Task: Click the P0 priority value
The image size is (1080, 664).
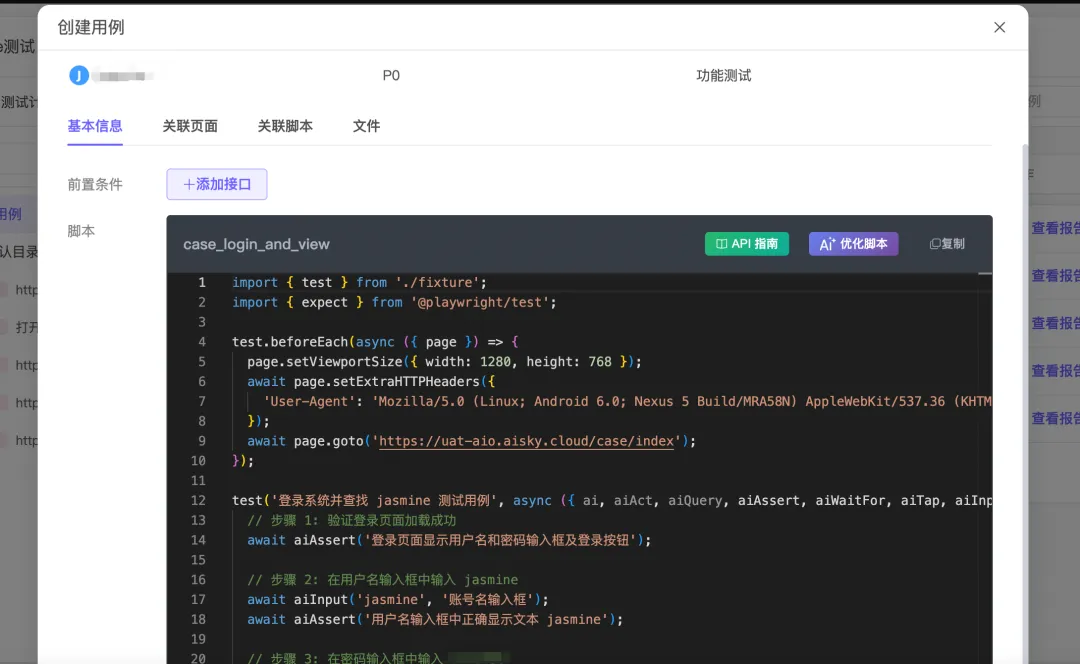Action: pyautogui.click(x=391, y=75)
